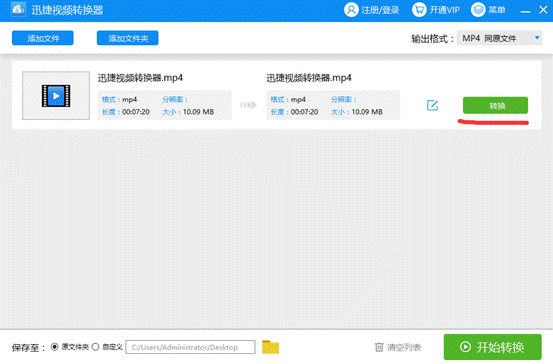Open the 菜单 menu icon
This screenshot has width=553, height=364.
(x=478, y=10)
